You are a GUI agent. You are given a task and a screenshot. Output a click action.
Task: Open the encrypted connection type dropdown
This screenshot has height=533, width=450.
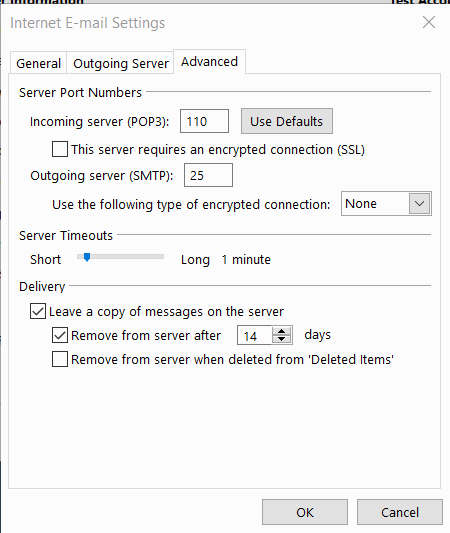click(386, 204)
